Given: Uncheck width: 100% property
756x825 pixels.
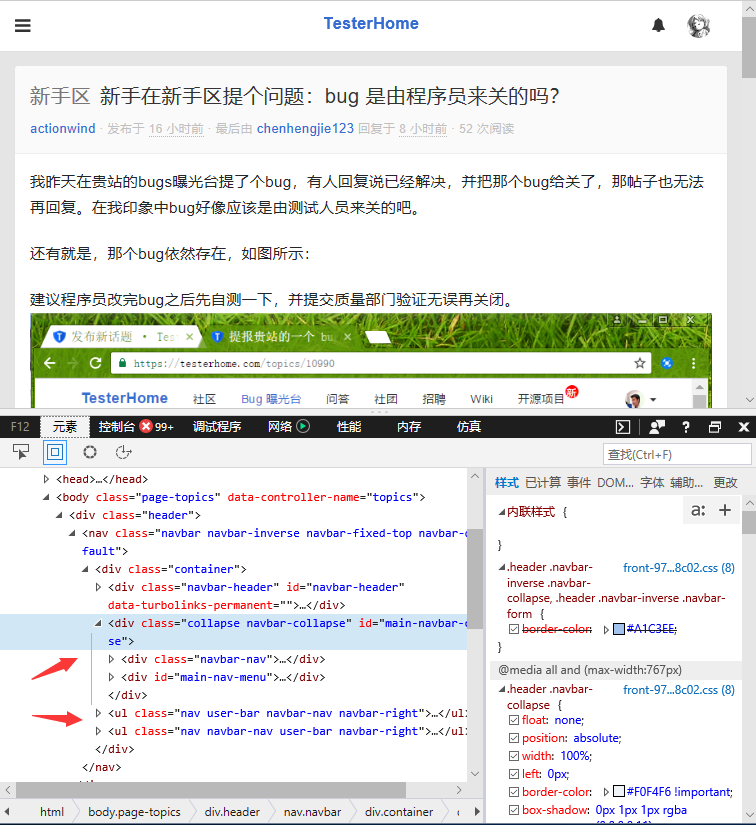Looking at the screenshot, I should point(514,756).
